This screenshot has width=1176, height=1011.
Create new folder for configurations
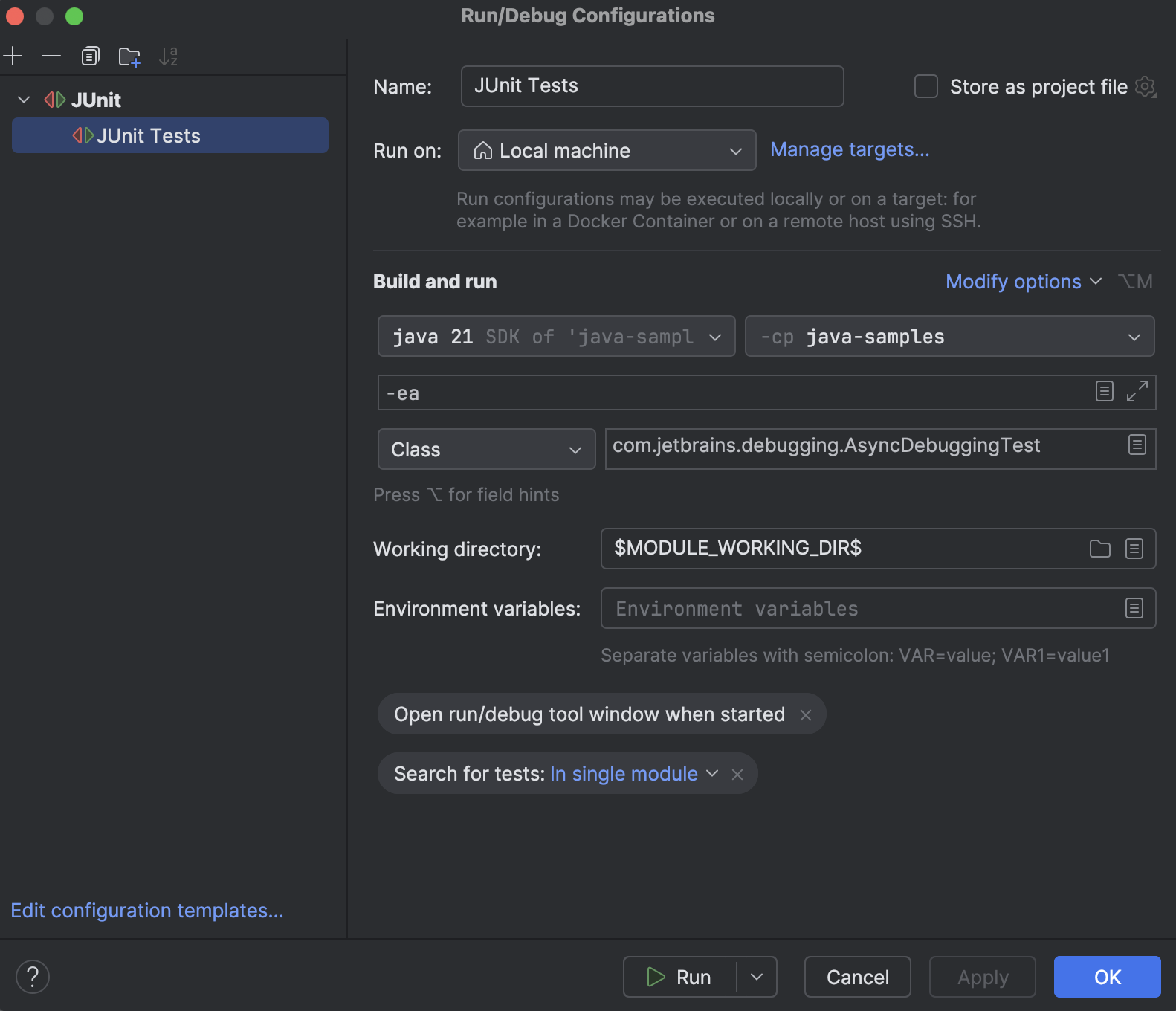[129, 56]
